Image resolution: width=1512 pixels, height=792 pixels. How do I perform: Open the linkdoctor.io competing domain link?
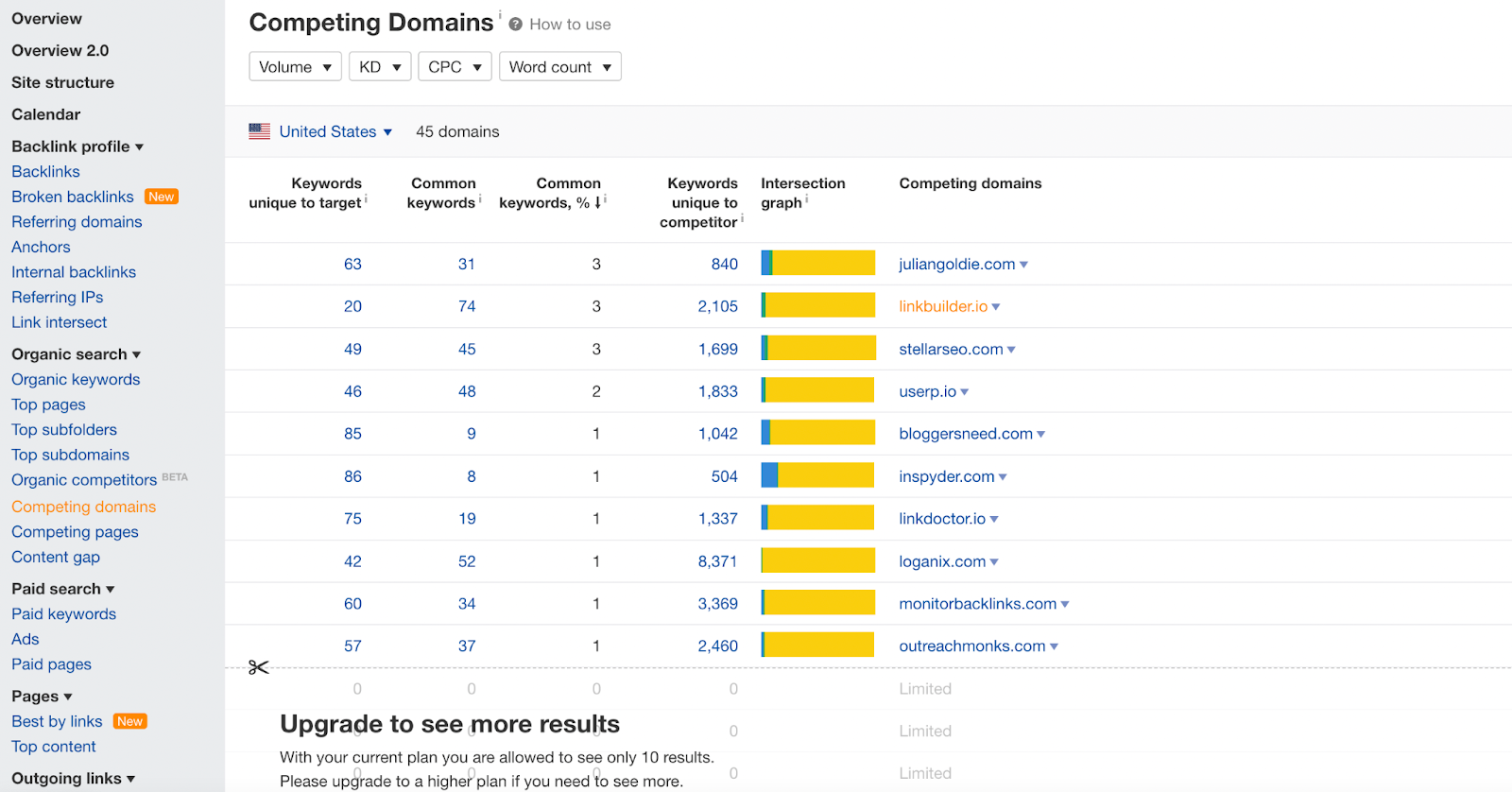(942, 519)
